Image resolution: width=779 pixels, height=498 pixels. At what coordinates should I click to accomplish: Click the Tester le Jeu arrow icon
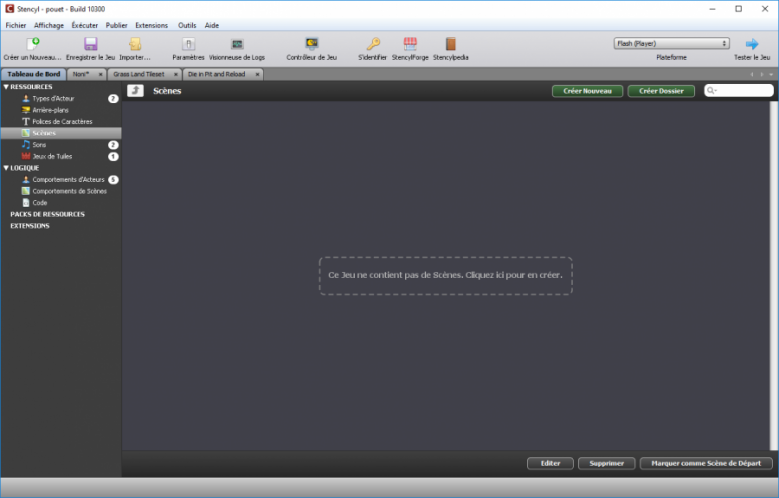pos(752,44)
